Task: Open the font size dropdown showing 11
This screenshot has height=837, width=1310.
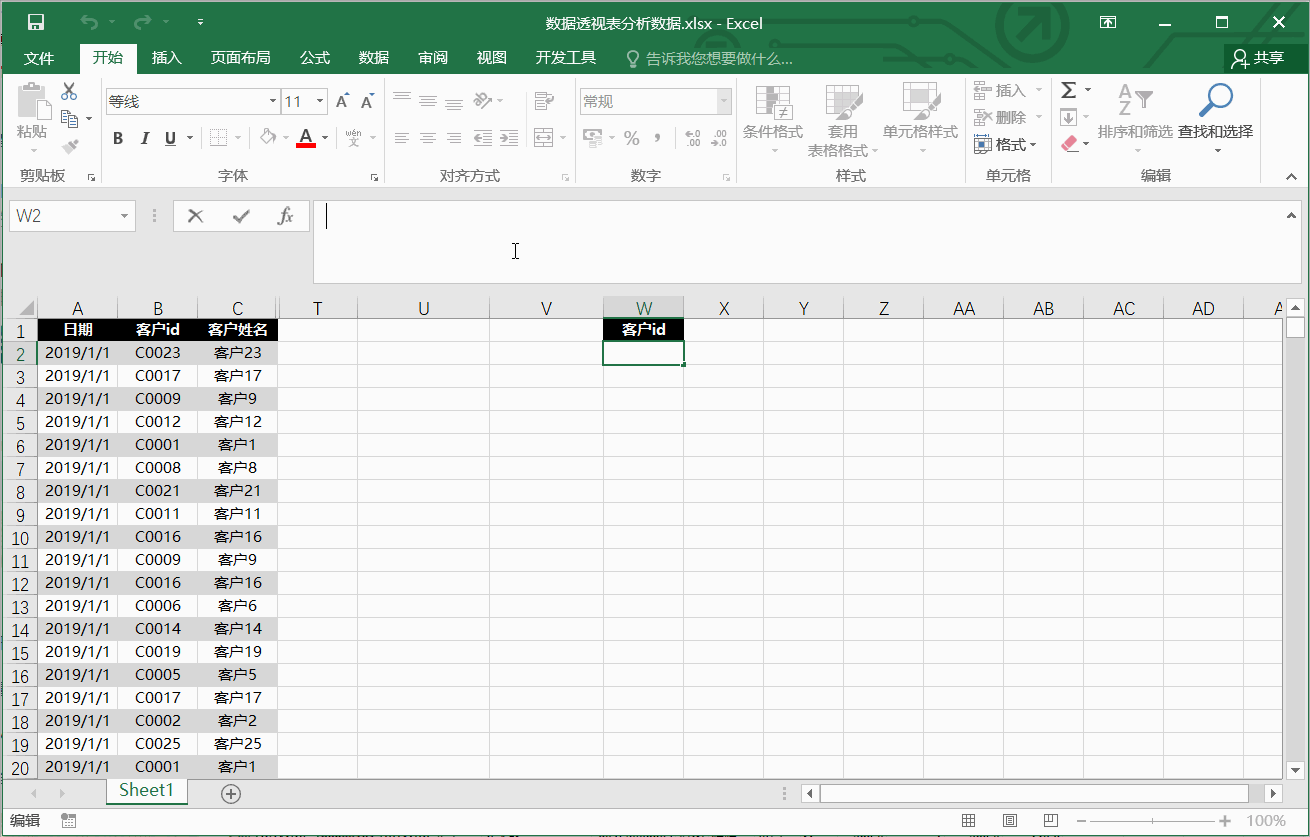Action: [x=320, y=101]
